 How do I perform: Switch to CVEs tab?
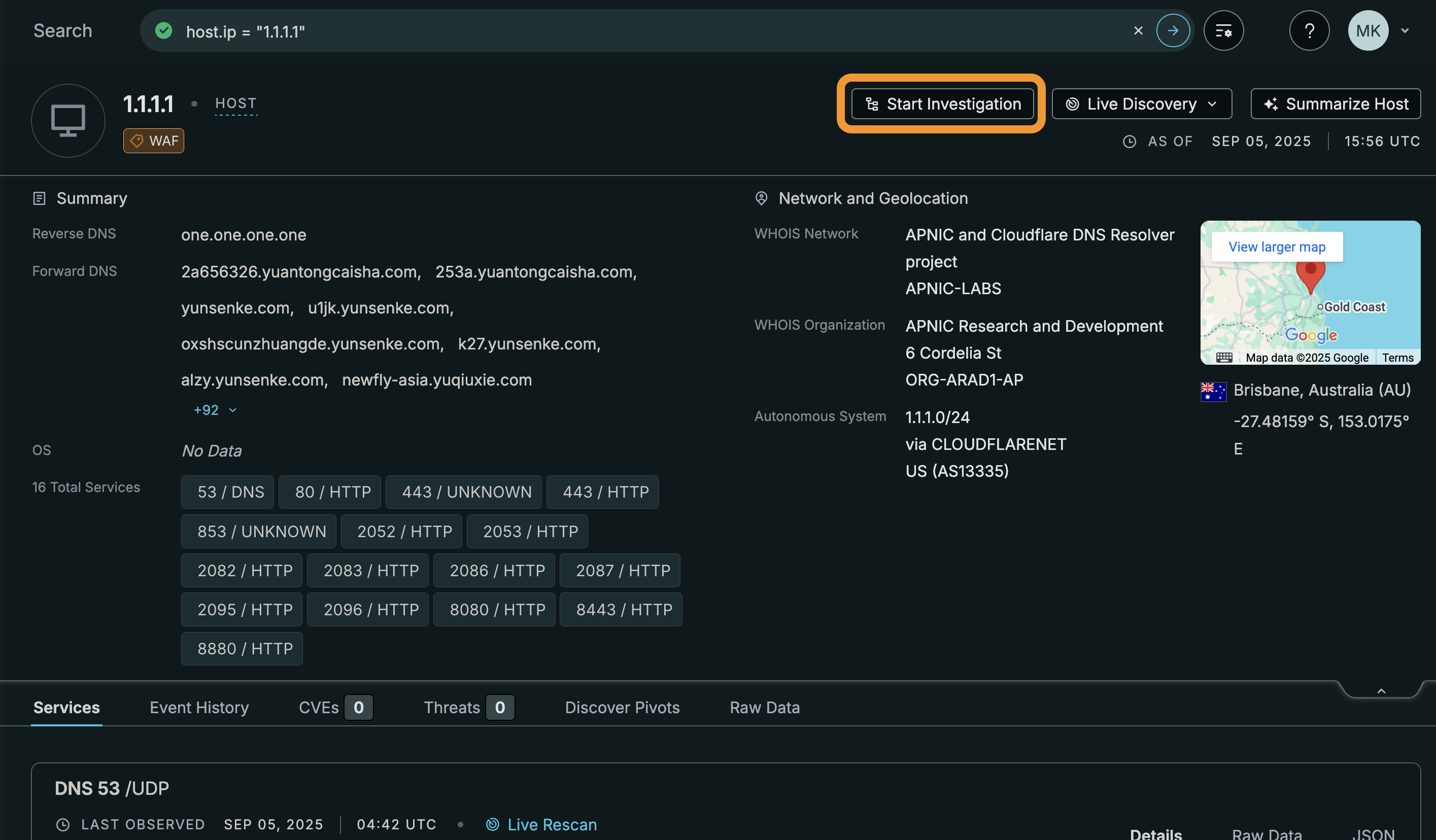335,708
